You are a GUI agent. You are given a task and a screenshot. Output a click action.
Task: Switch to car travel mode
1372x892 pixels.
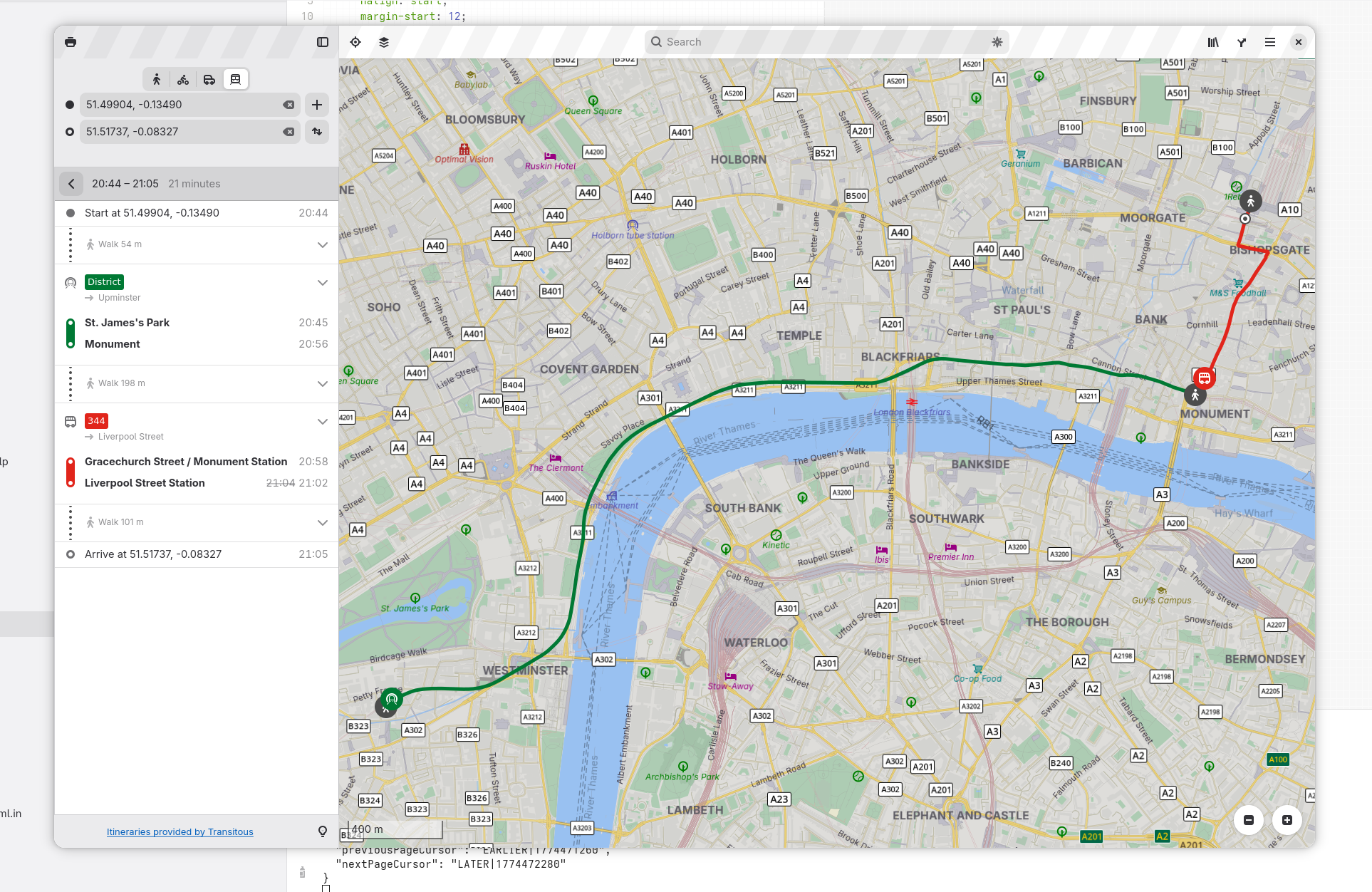(209, 79)
